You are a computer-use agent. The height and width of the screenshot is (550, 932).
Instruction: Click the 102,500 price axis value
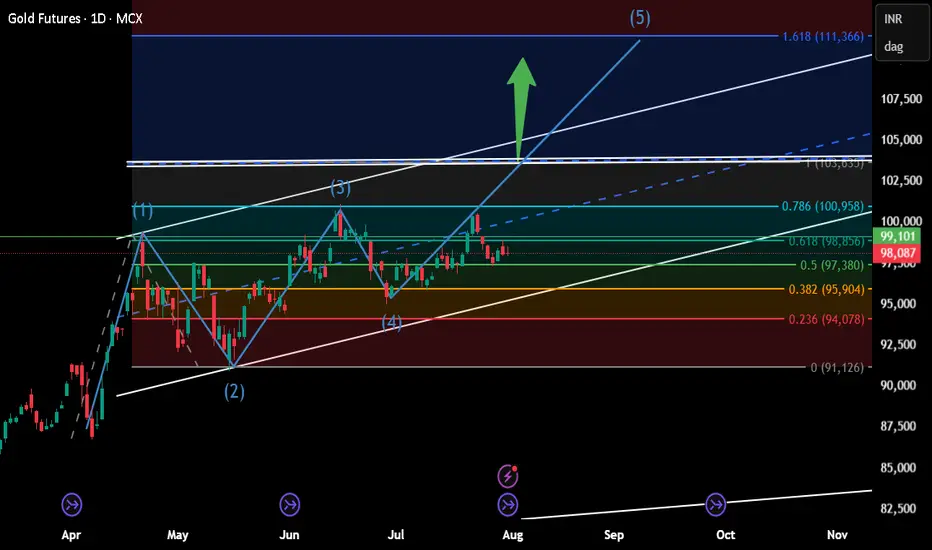tap(901, 181)
